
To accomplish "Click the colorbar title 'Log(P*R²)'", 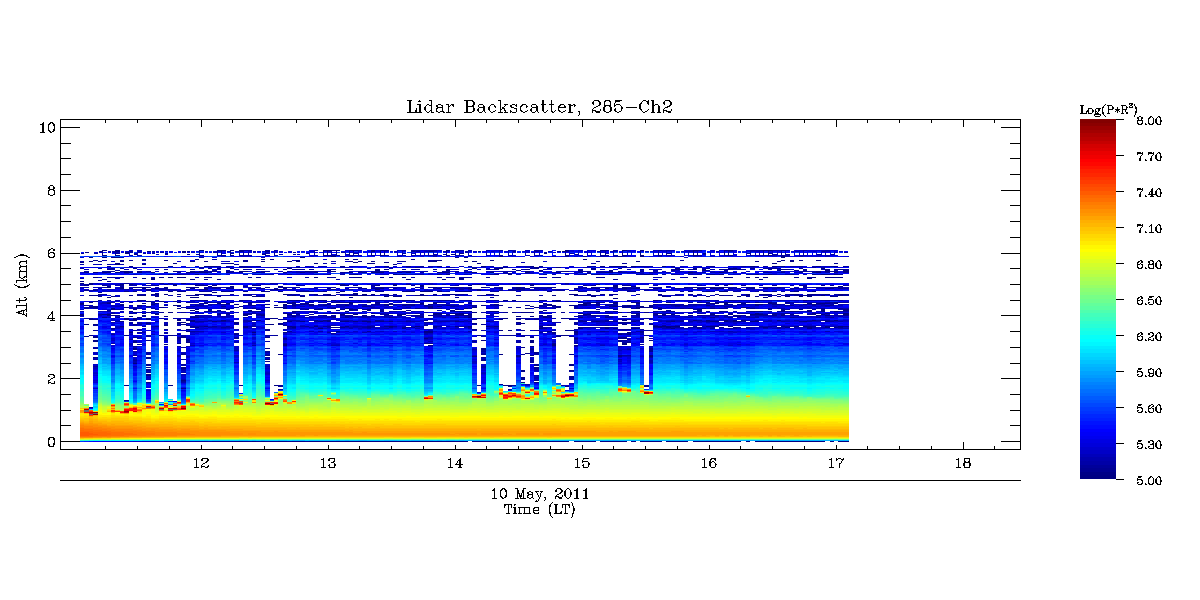I will [x=1108, y=108].
